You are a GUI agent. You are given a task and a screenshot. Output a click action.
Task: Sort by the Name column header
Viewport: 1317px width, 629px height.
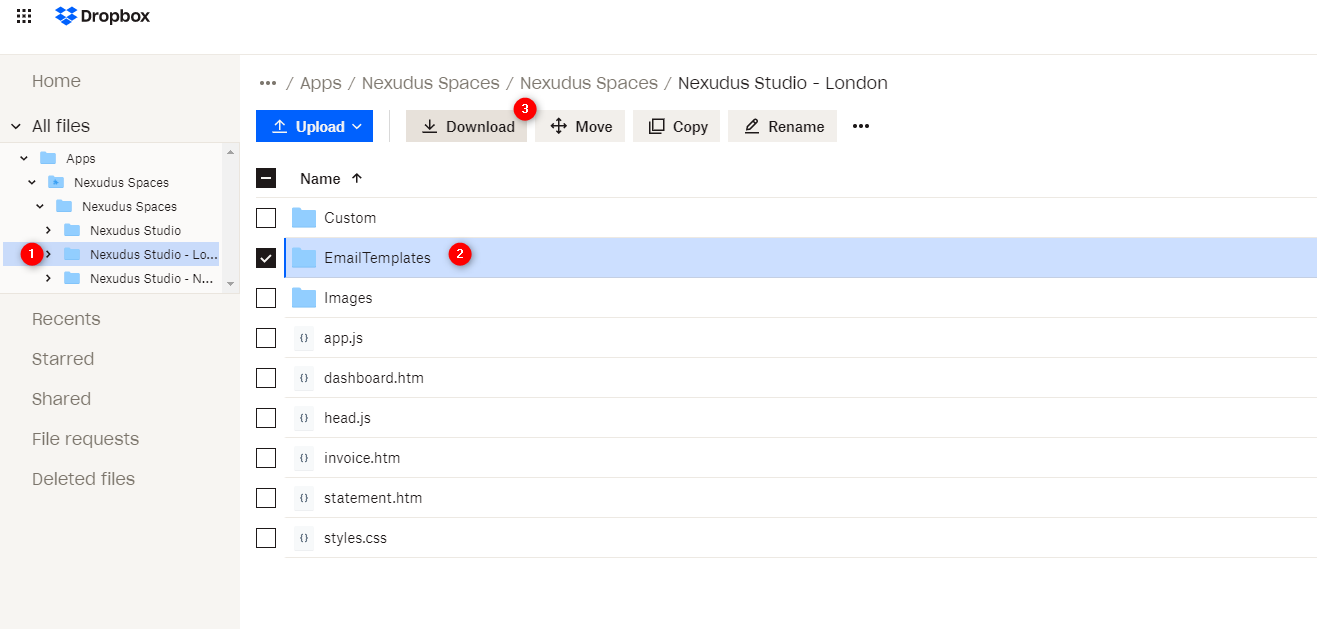tap(320, 178)
